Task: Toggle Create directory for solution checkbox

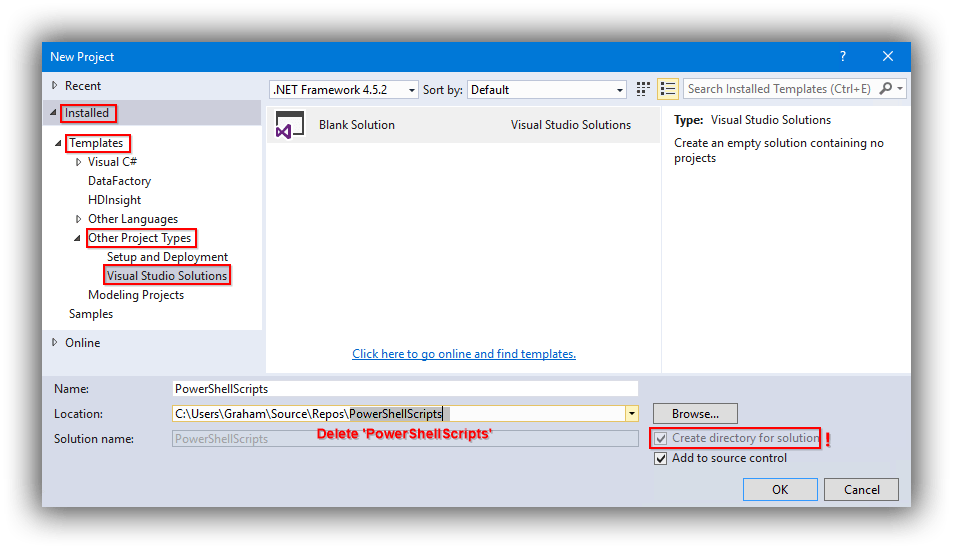Action: [x=661, y=438]
